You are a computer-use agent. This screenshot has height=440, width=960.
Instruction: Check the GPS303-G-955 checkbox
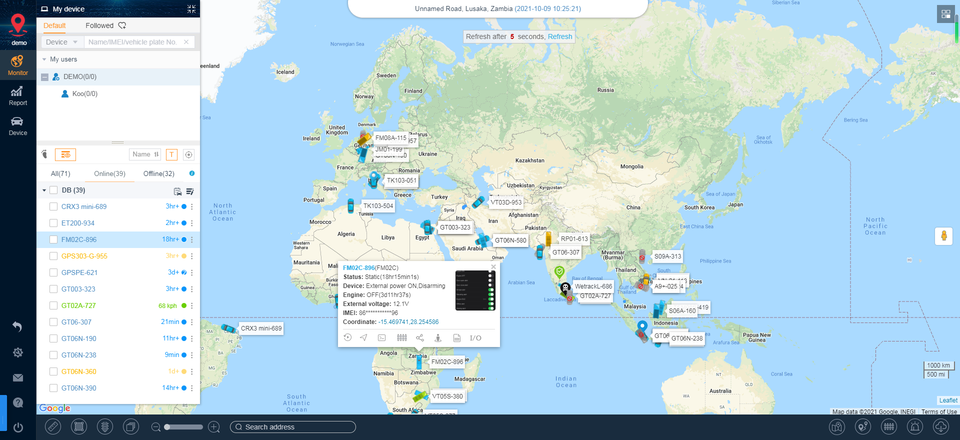[54, 256]
